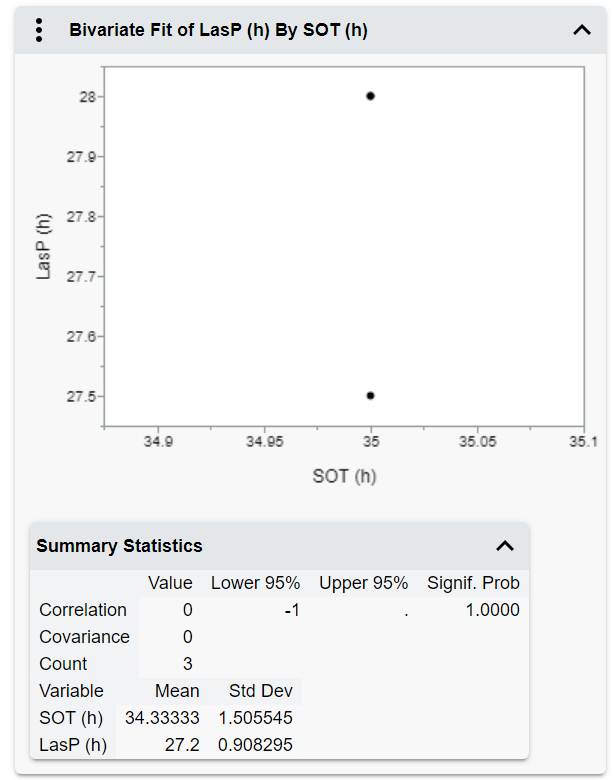613x780 pixels.
Task: Select the data point at LasP 28
Action: pyautogui.click(x=370, y=96)
